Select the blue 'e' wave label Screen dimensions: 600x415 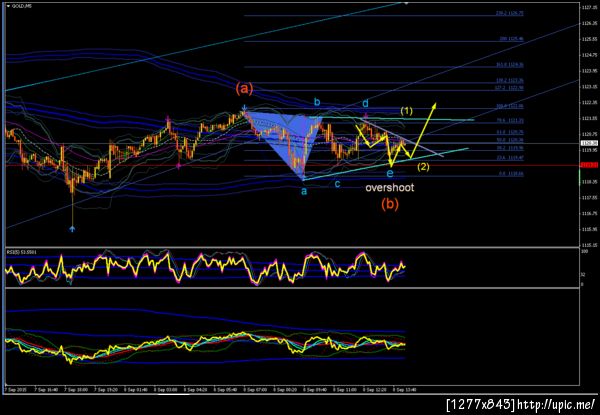[x=390, y=174]
